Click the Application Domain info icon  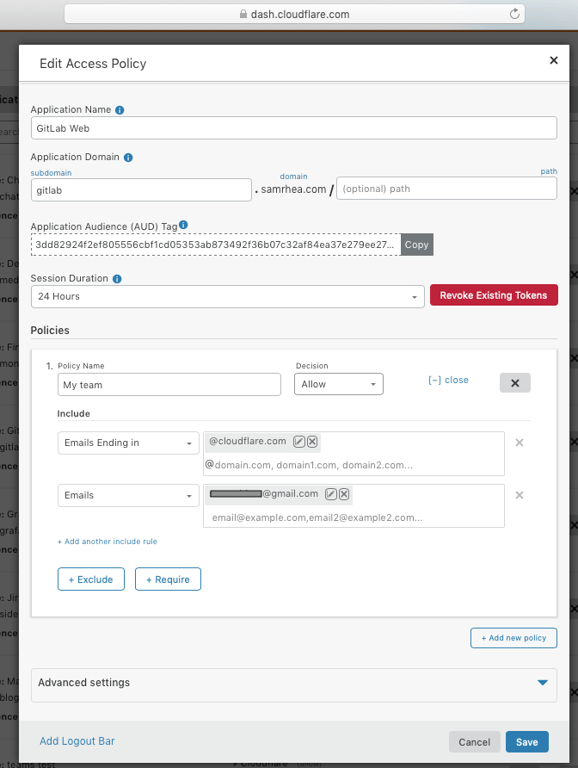tap(128, 158)
